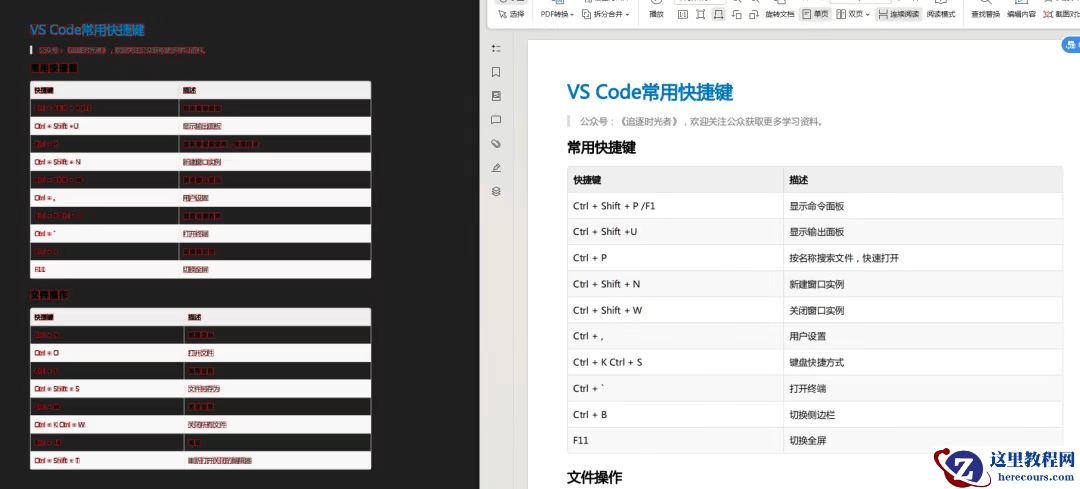Rotate view clockwise icon
This screenshot has width=1080, height=489.
[754, 14]
